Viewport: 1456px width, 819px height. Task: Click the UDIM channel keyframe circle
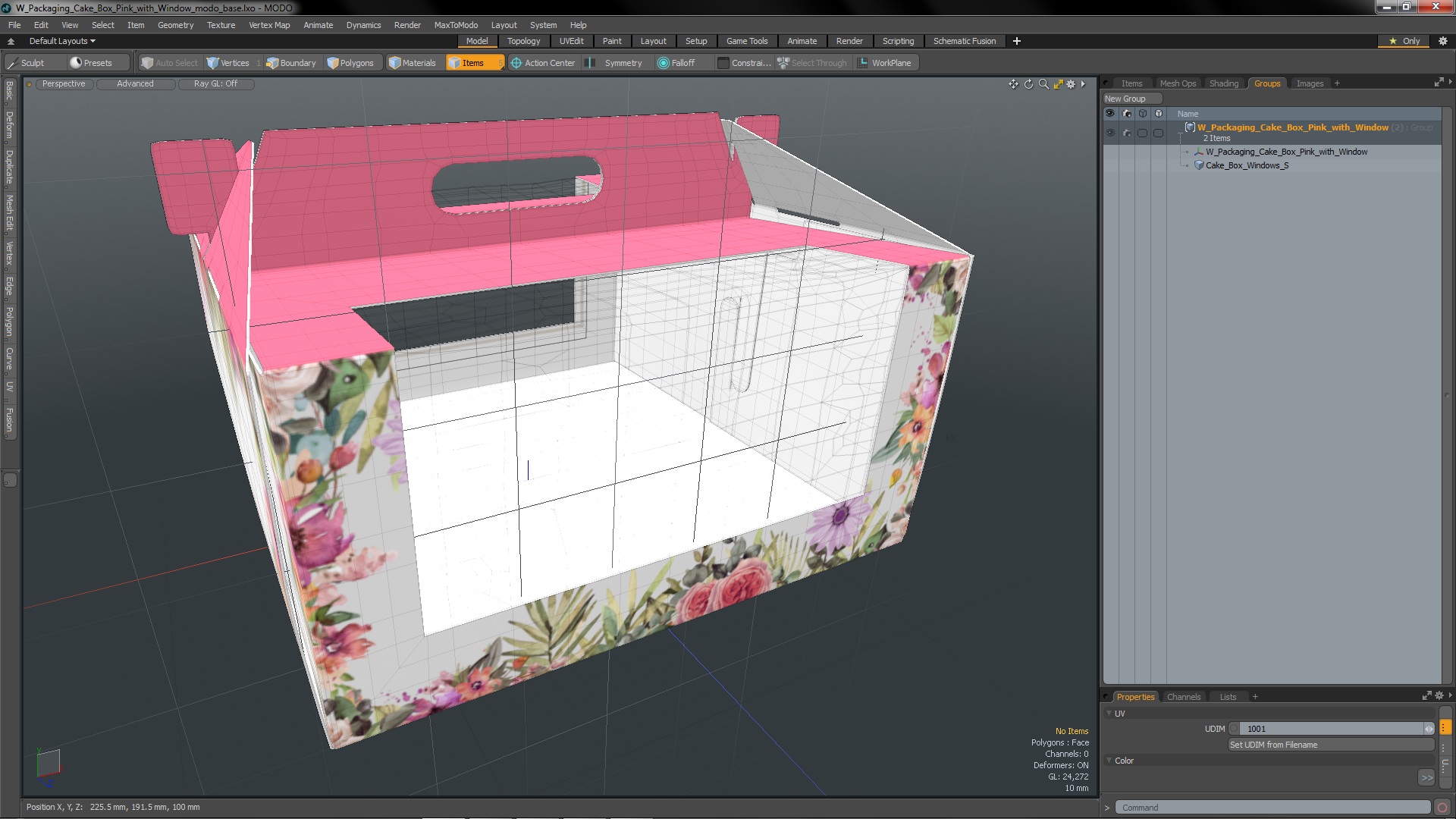click(x=1234, y=729)
